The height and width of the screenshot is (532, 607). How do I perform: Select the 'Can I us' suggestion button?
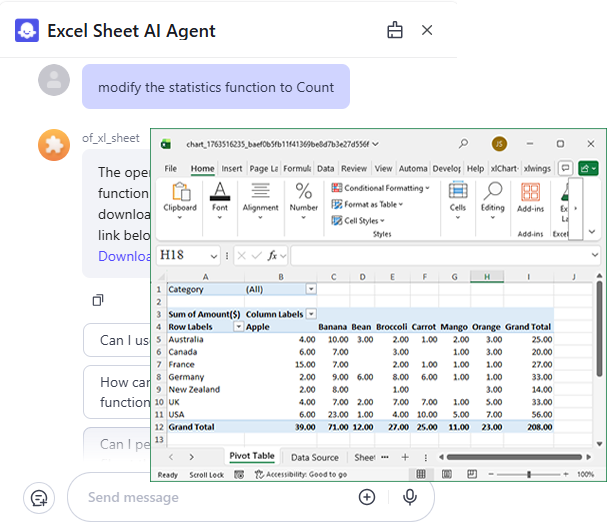(117, 340)
